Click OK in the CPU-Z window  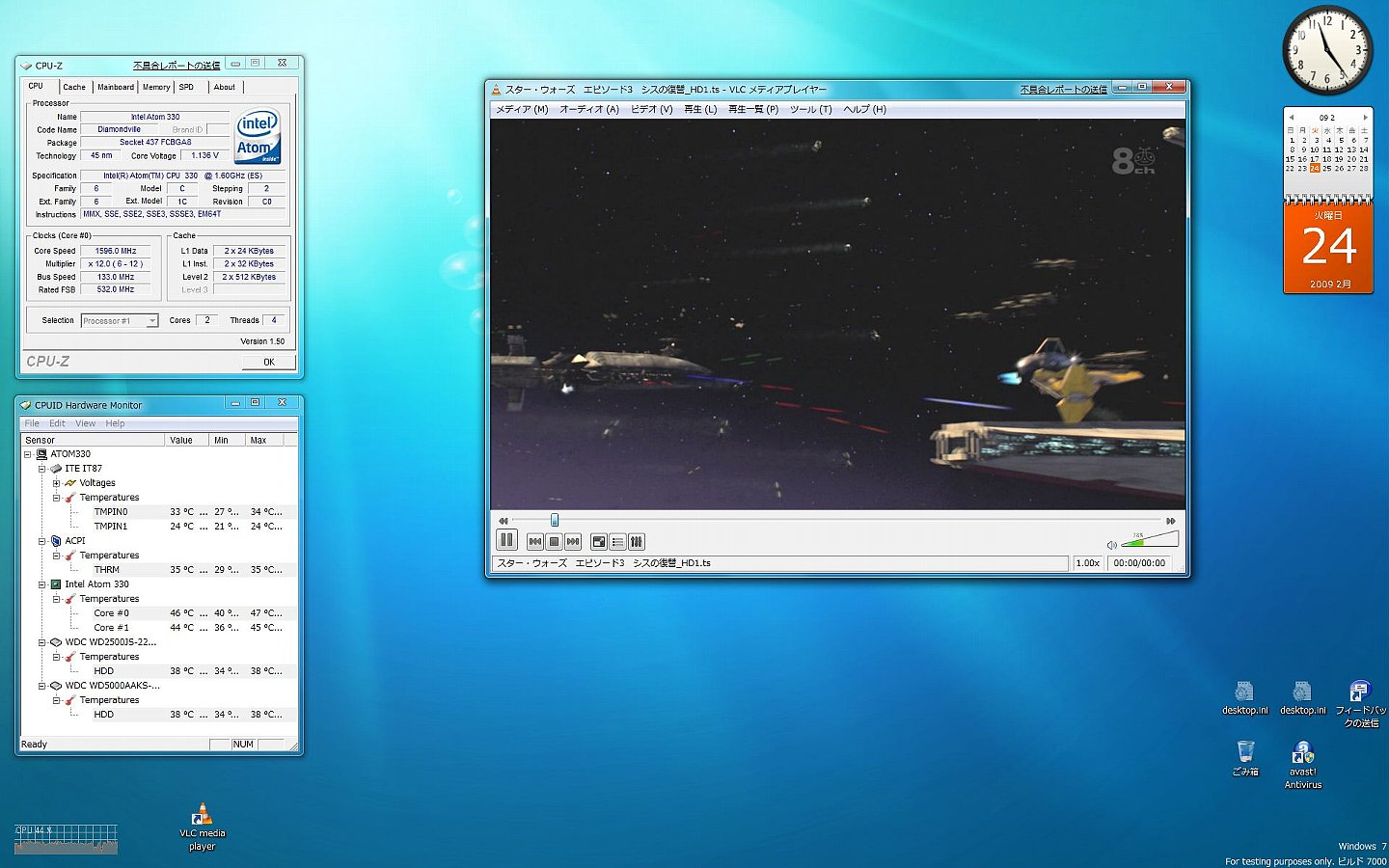pyautogui.click(x=269, y=362)
